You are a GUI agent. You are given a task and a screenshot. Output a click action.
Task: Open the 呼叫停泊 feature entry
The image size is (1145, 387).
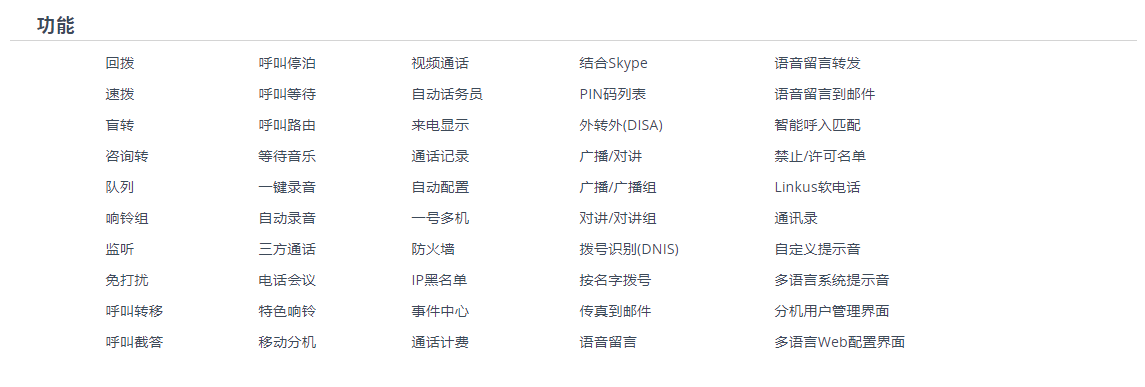pos(287,64)
